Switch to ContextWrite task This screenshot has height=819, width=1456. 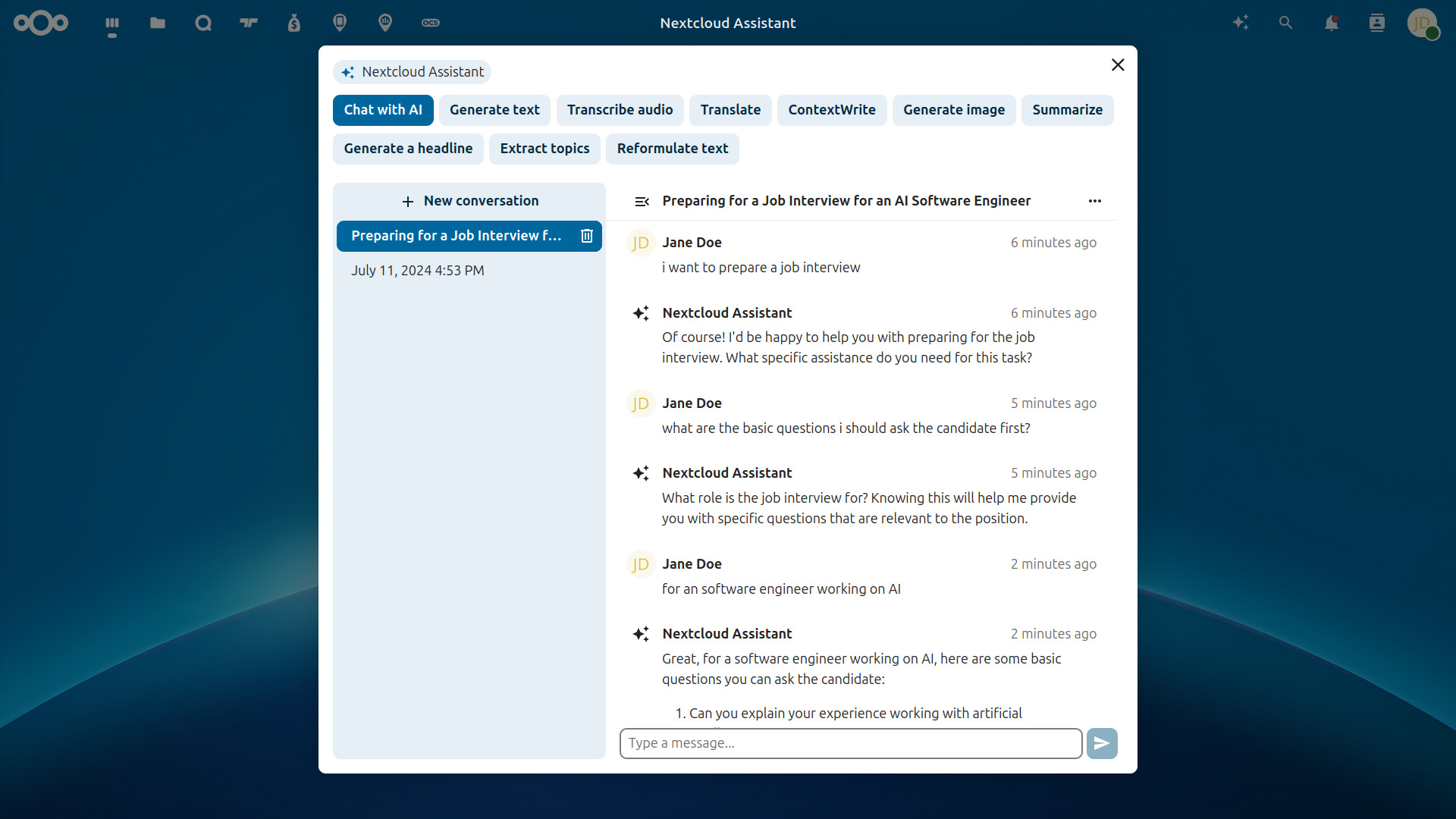point(832,110)
